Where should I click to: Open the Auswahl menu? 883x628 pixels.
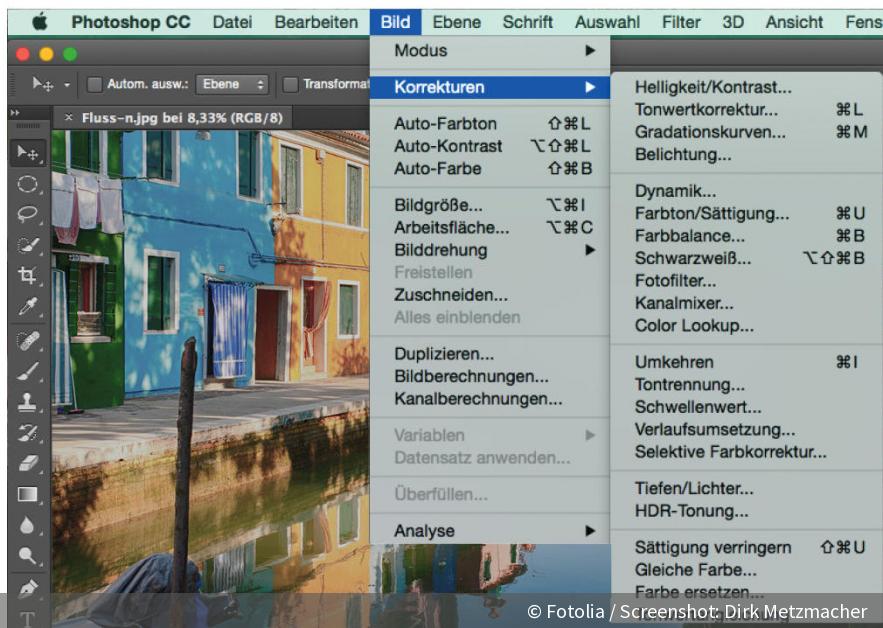(x=607, y=22)
